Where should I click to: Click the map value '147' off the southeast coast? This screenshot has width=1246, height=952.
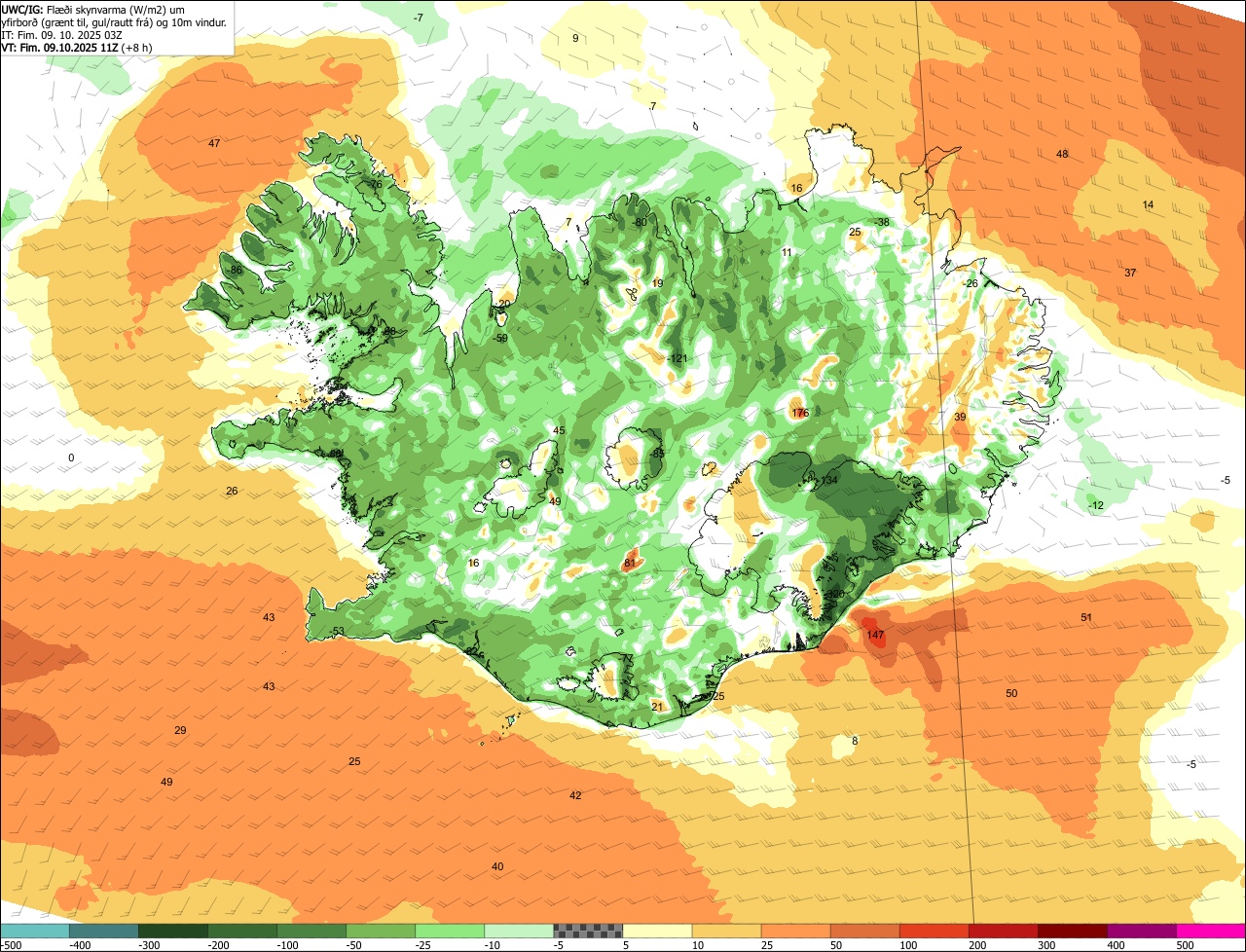[x=875, y=635]
